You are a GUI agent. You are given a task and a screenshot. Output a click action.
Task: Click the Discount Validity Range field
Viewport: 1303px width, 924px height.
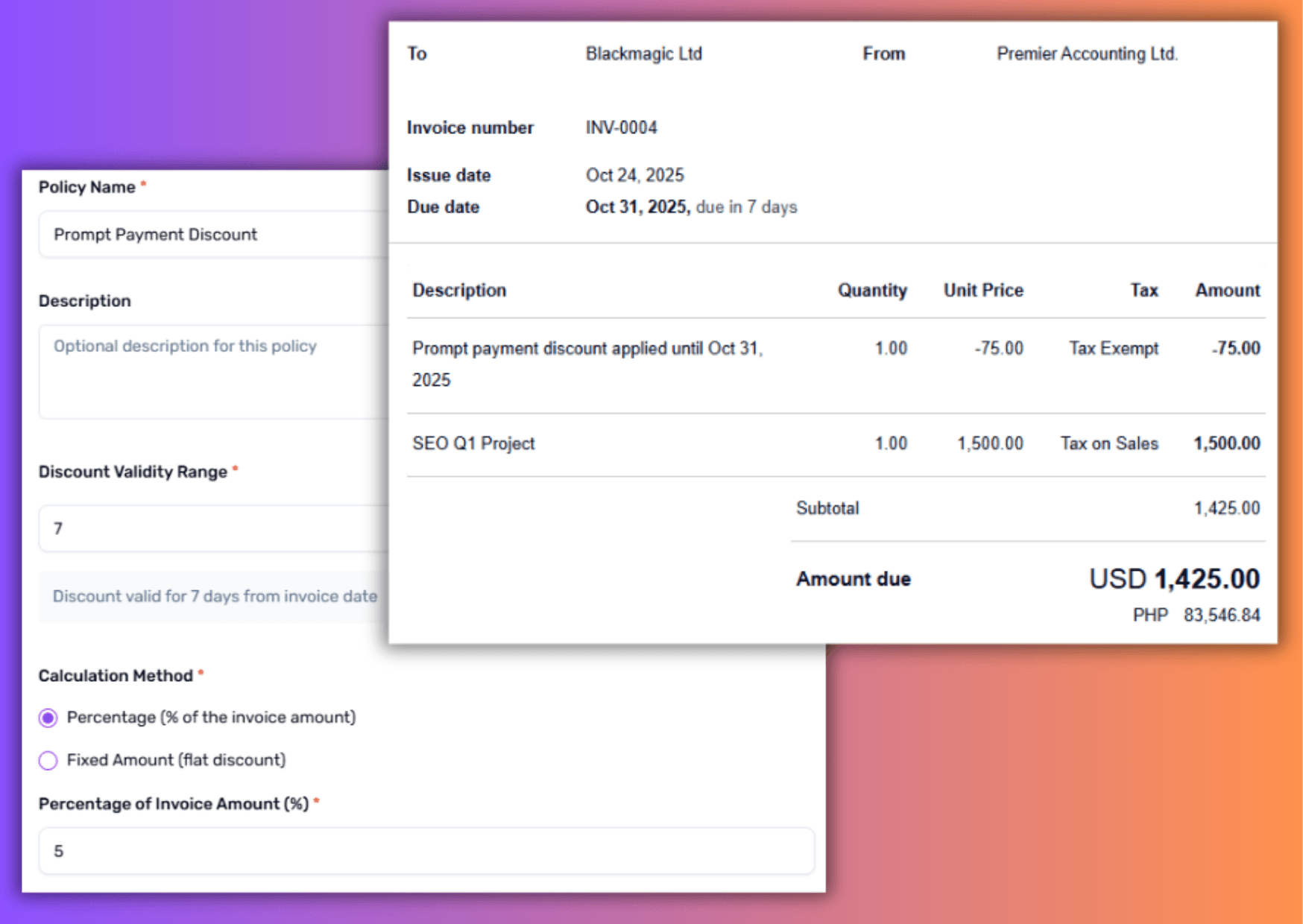212,528
